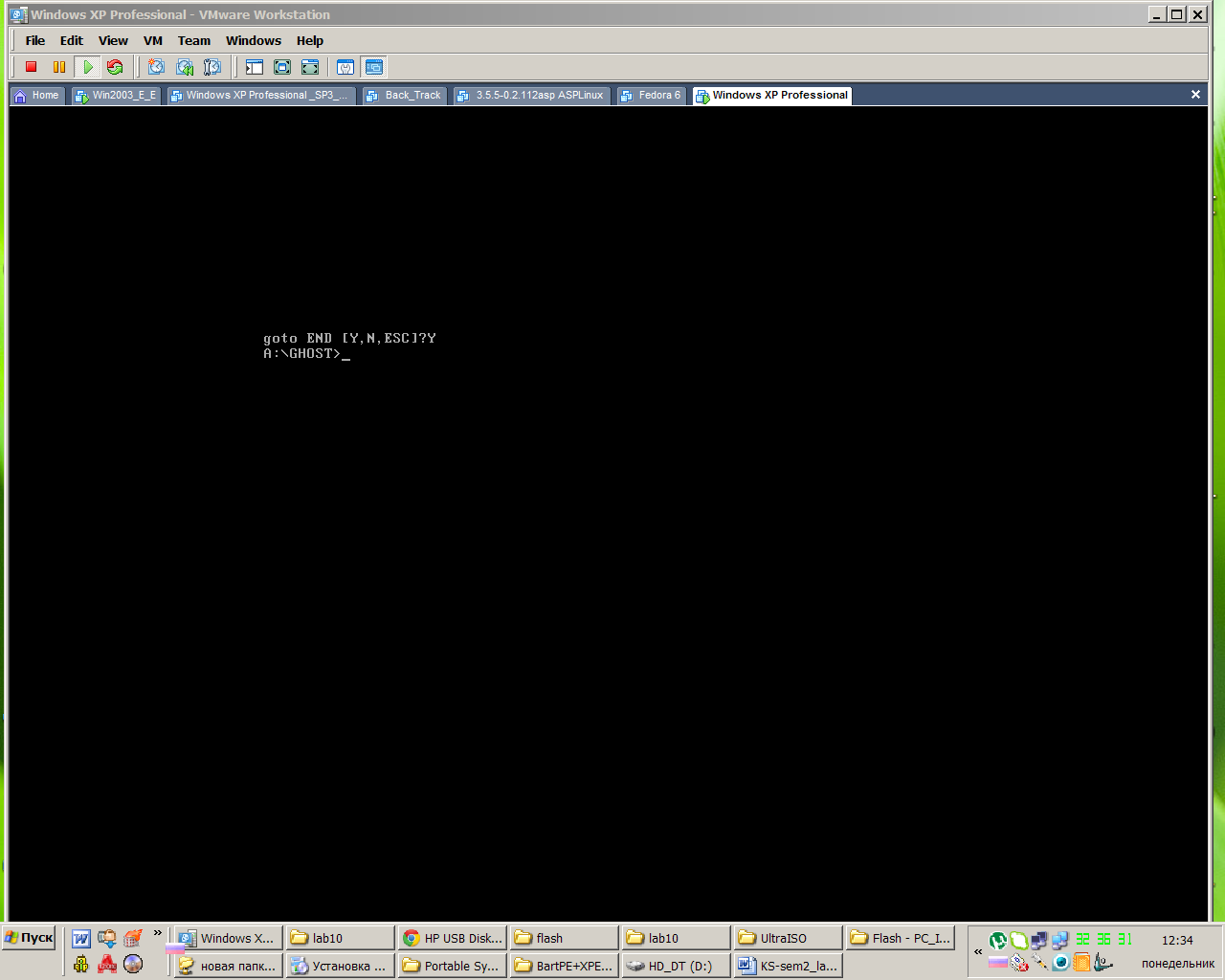Screen dimensions: 1225x980
Task: Switch to the Win2003_E_E tab
Action: (x=115, y=96)
